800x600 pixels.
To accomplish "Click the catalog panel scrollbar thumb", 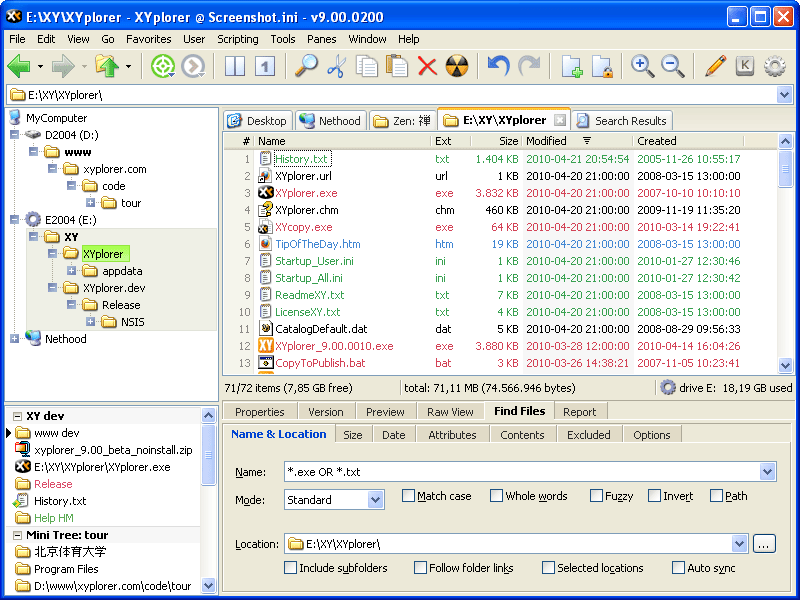I will (208, 454).
